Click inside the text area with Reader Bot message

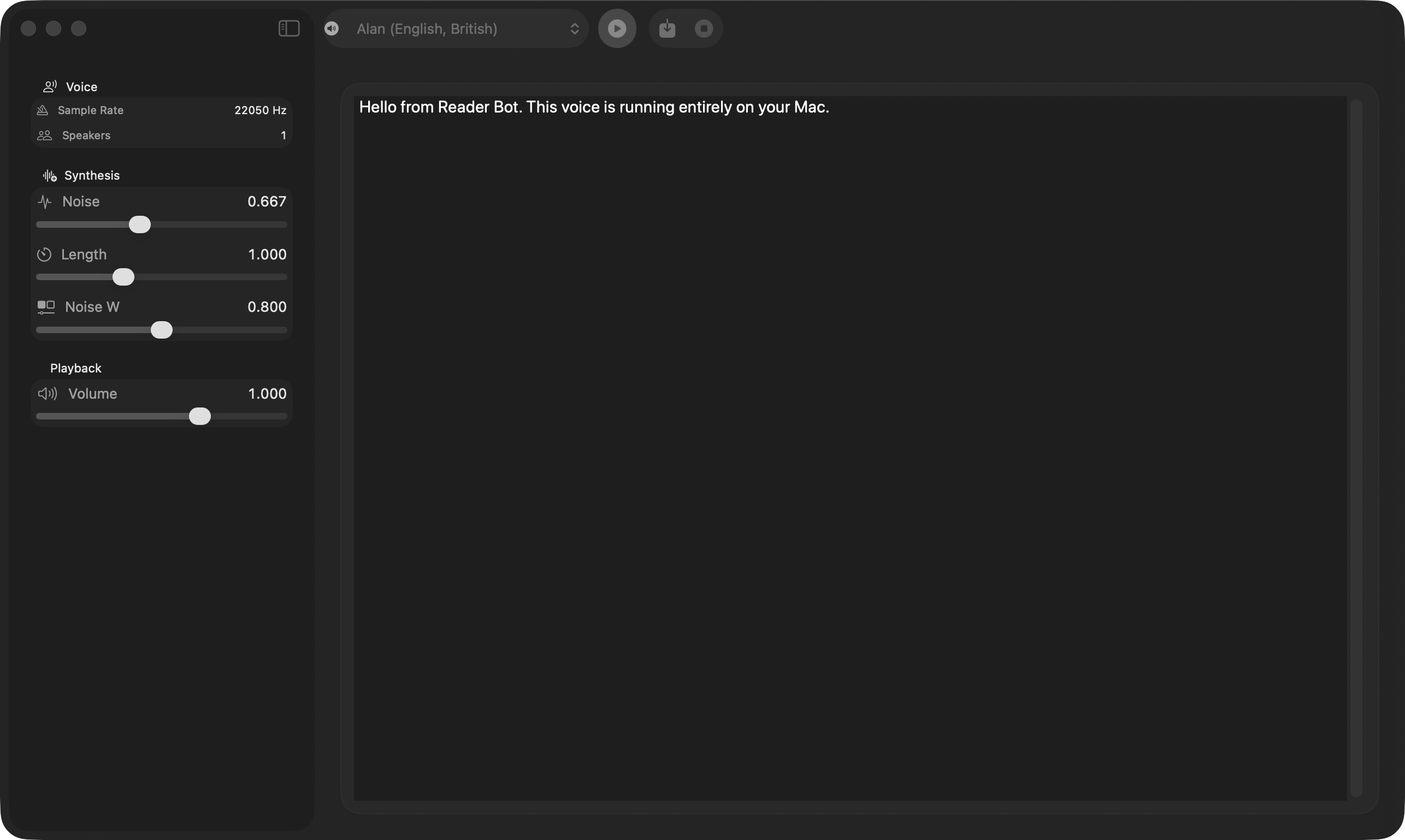[x=849, y=396]
